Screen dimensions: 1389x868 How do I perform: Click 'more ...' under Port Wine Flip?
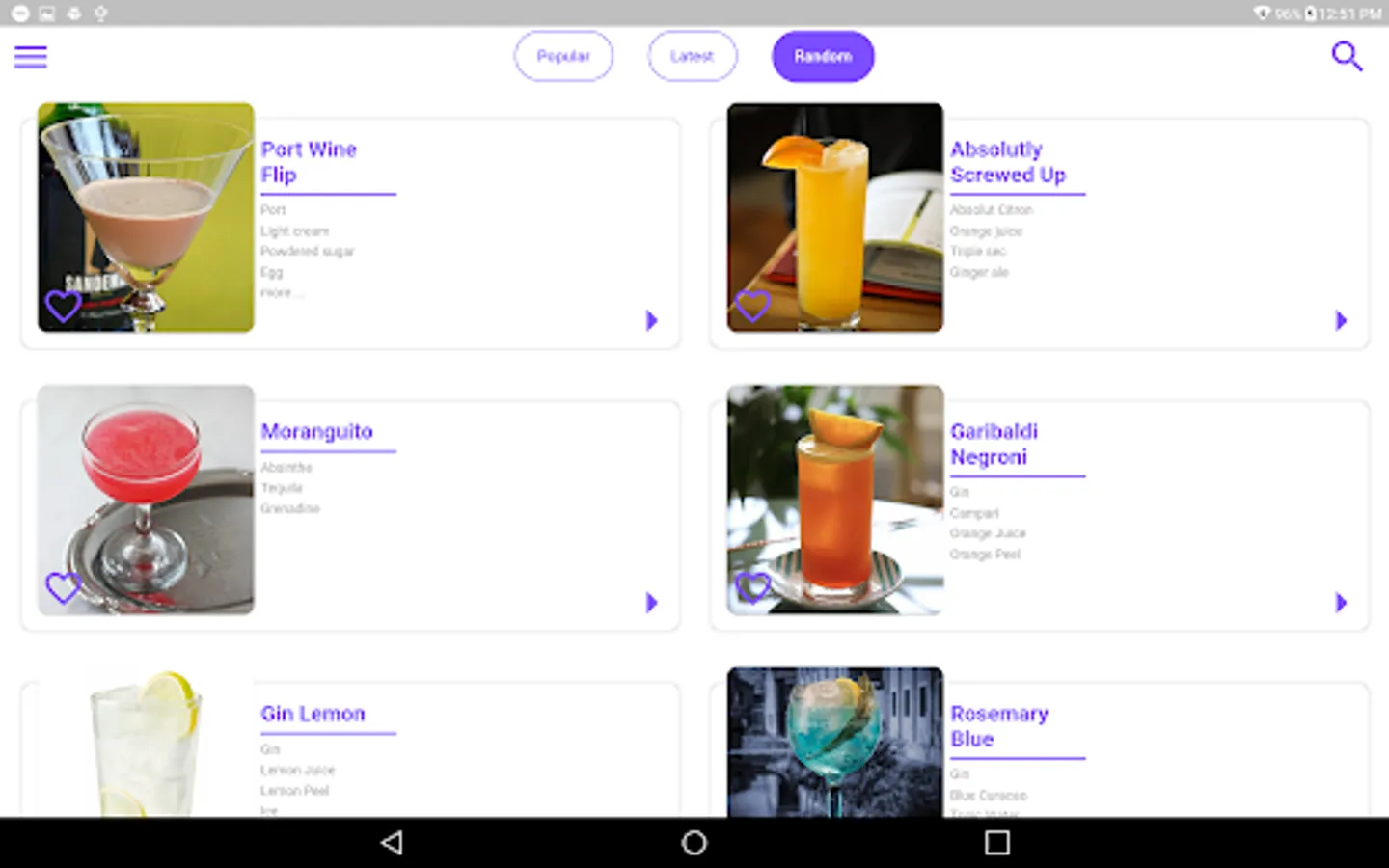point(281,292)
